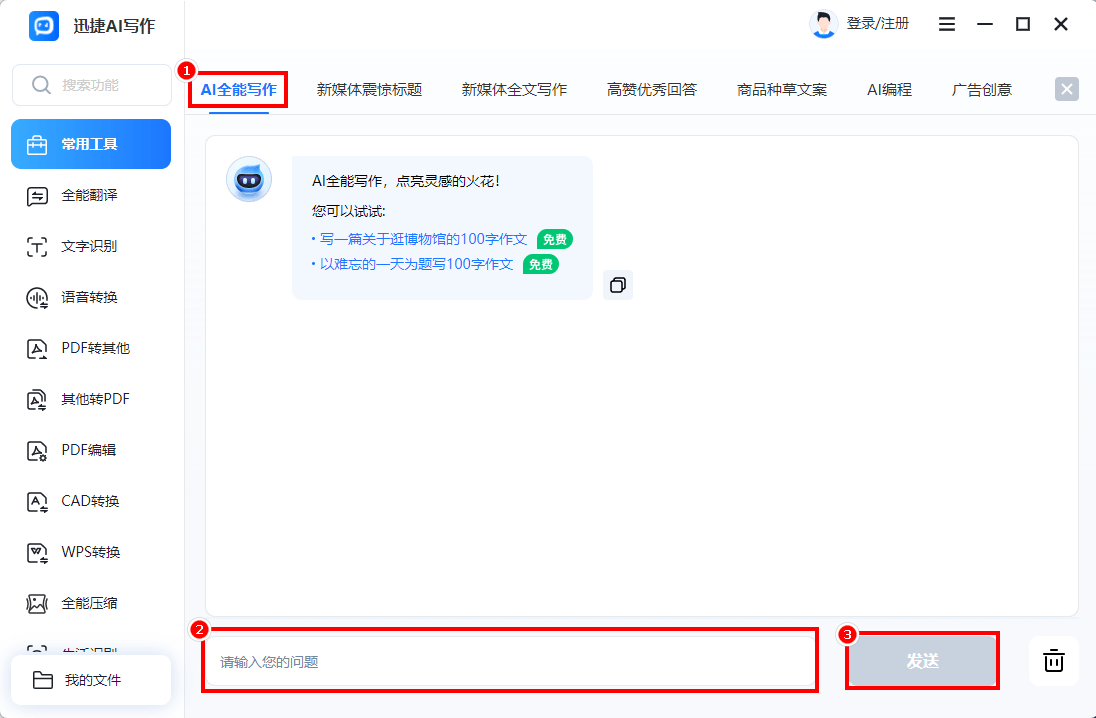Open the 全能压缩 compression entry

click(91, 603)
